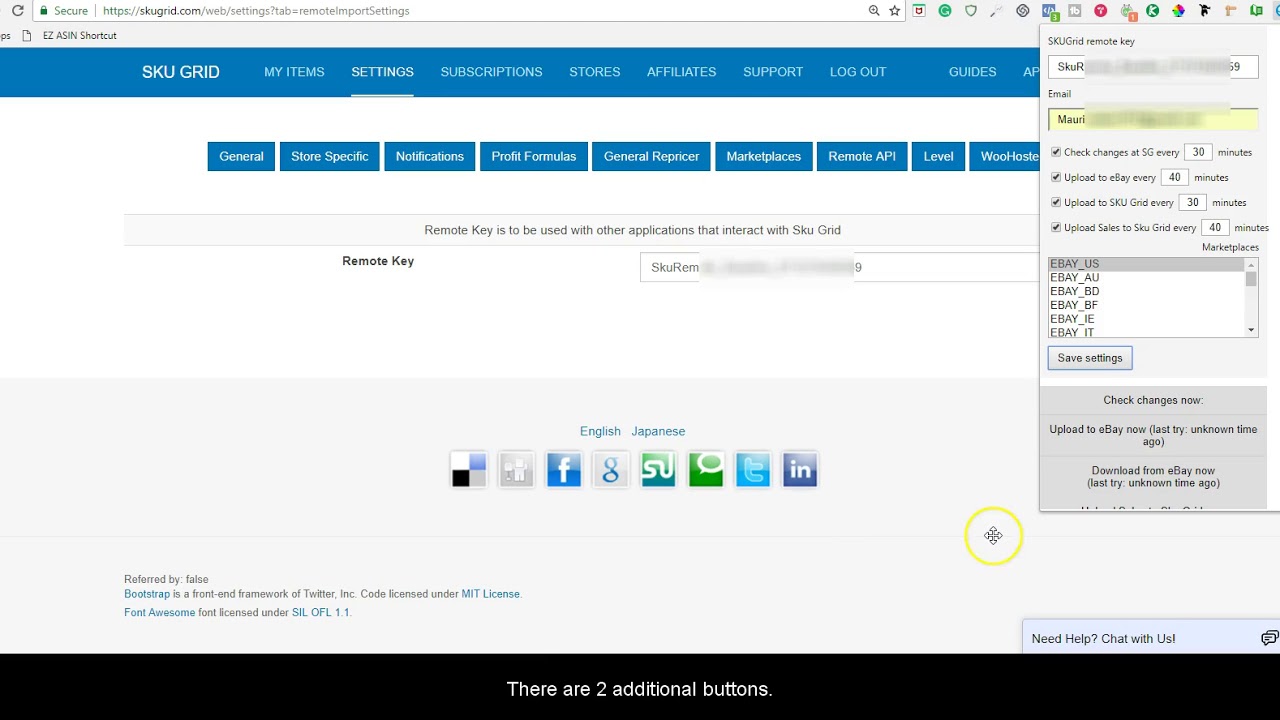Disable Upload to eBay every option
This screenshot has height=720, width=1280.
[x=1056, y=177]
